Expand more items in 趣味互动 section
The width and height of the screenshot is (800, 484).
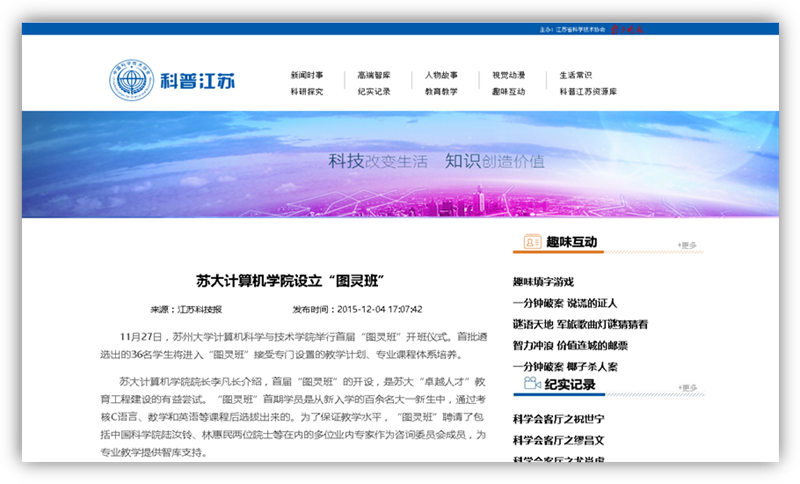tap(688, 244)
